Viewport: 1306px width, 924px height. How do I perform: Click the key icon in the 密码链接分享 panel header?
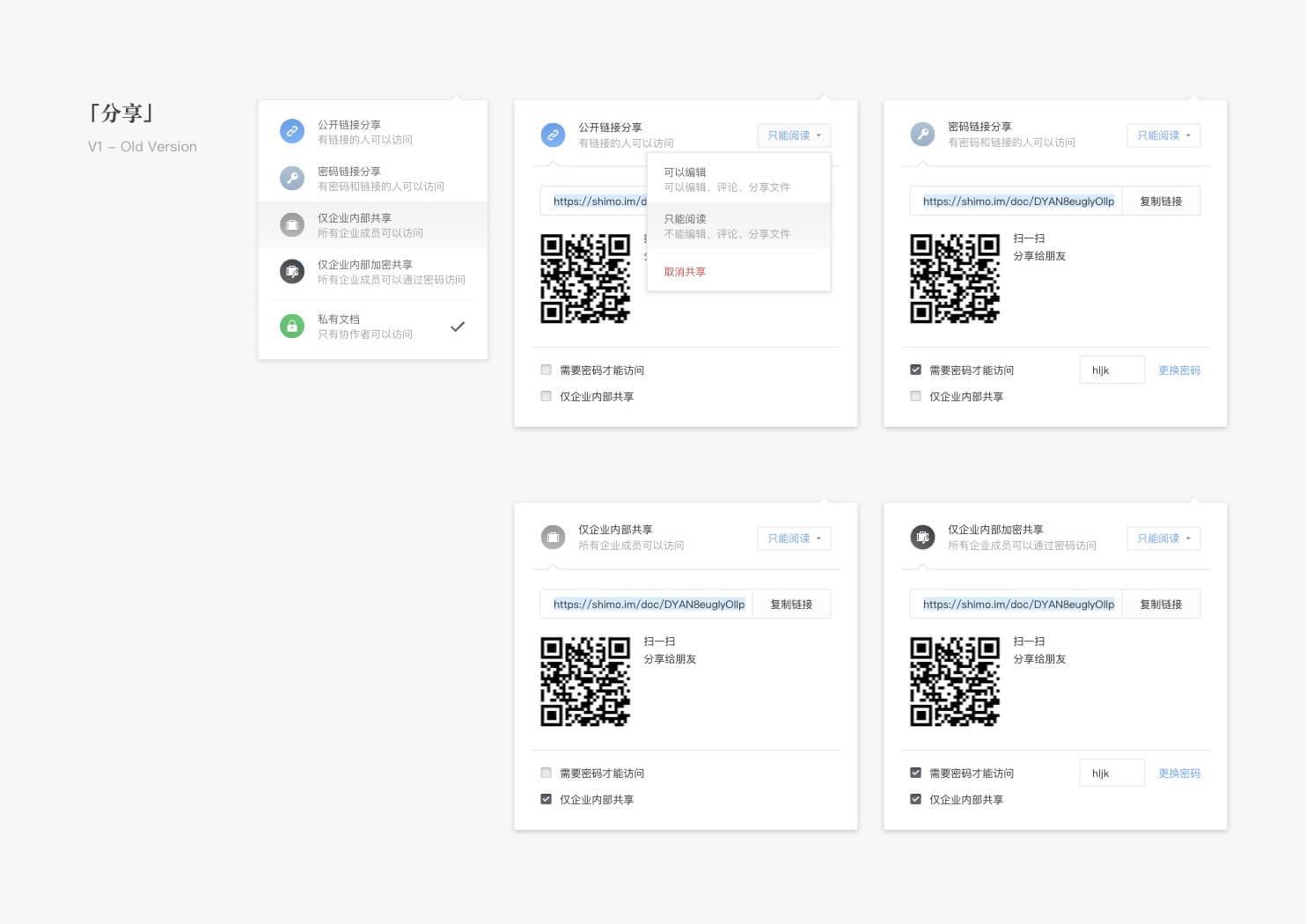point(922,134)
